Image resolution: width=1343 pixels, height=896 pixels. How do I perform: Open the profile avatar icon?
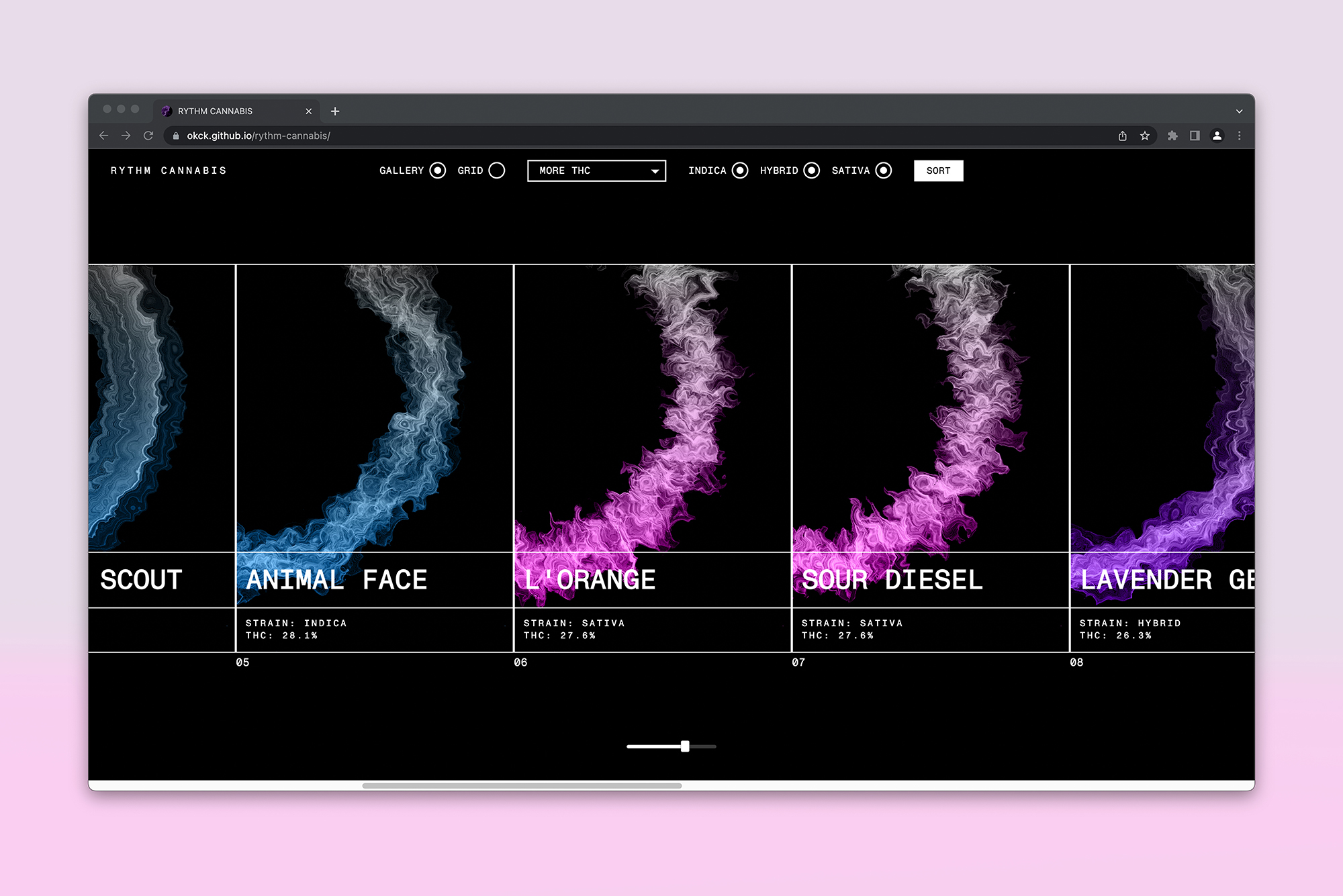pos(1217,136)
